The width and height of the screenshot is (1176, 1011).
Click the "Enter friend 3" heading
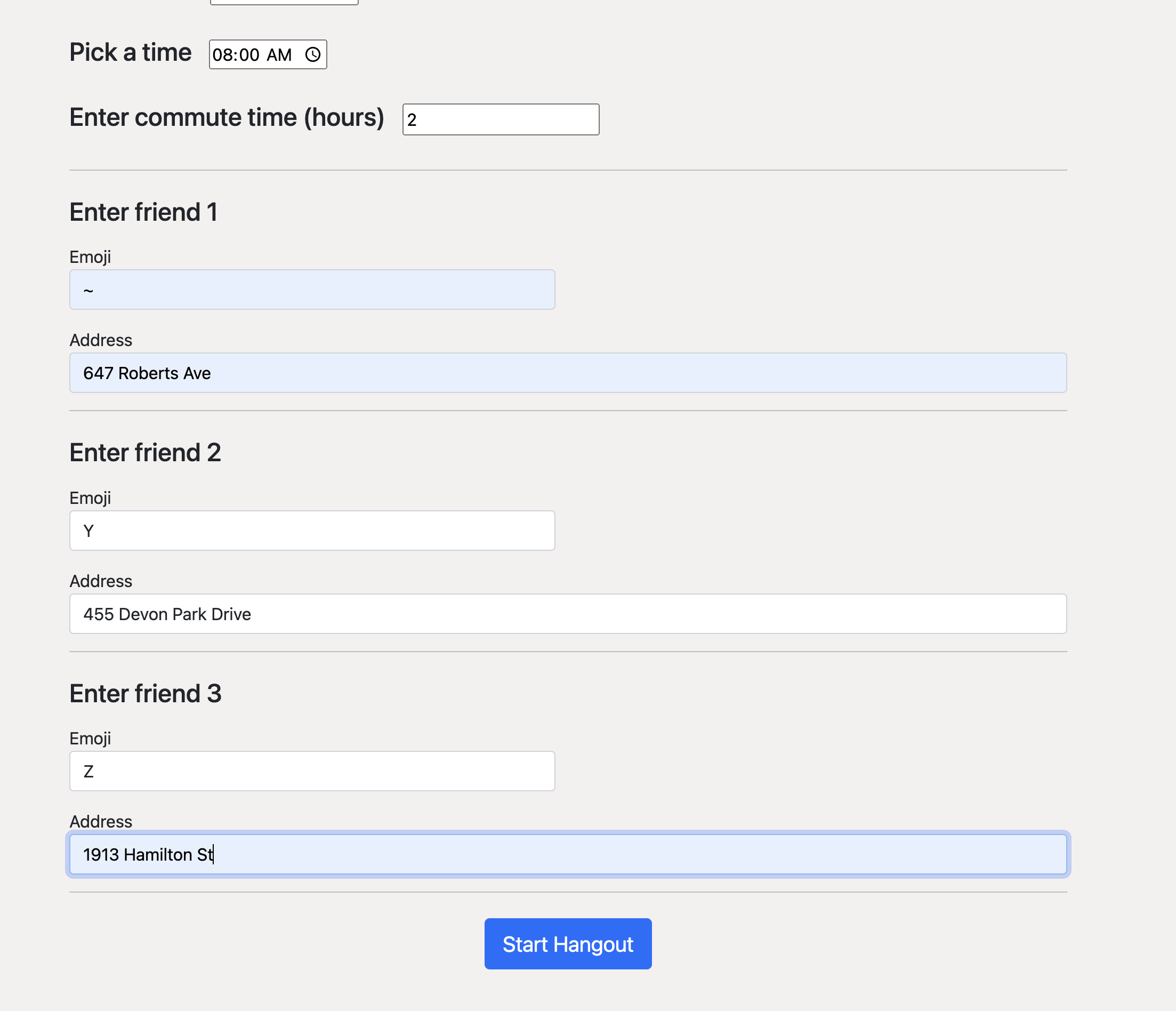pyautogui.click(x=146, y=694)
